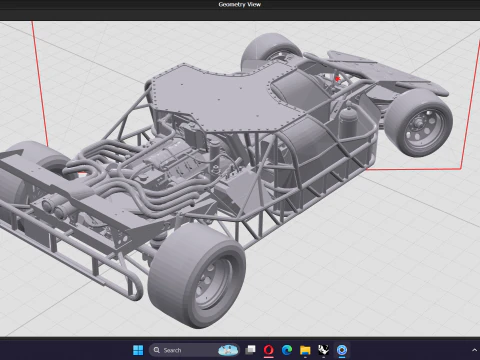The width and height of the screenshot is (480, 360).
Task: Select the riveted floor panel of the chassis
Action: (230, 97)
